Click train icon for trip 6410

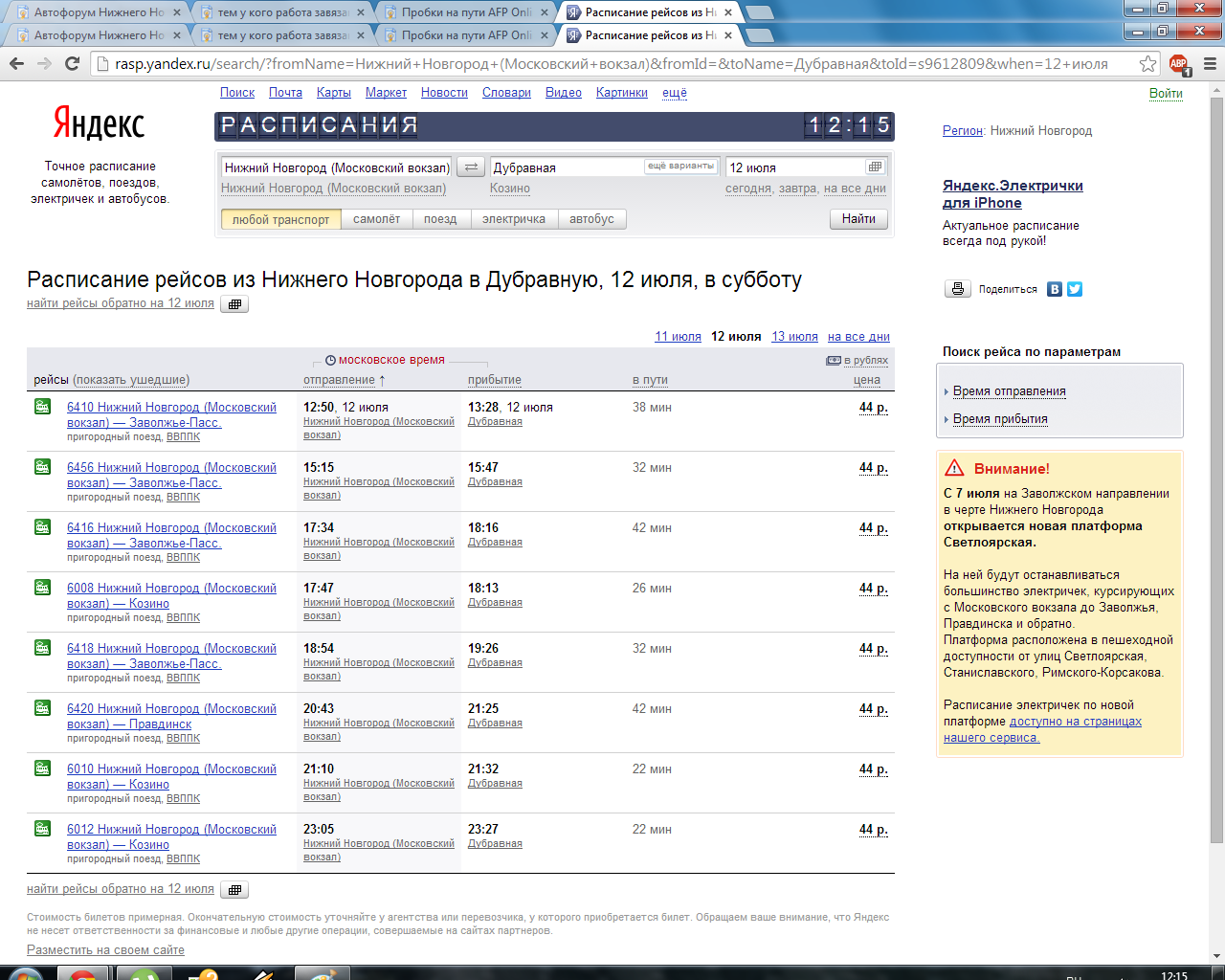(x=42, y=407)
